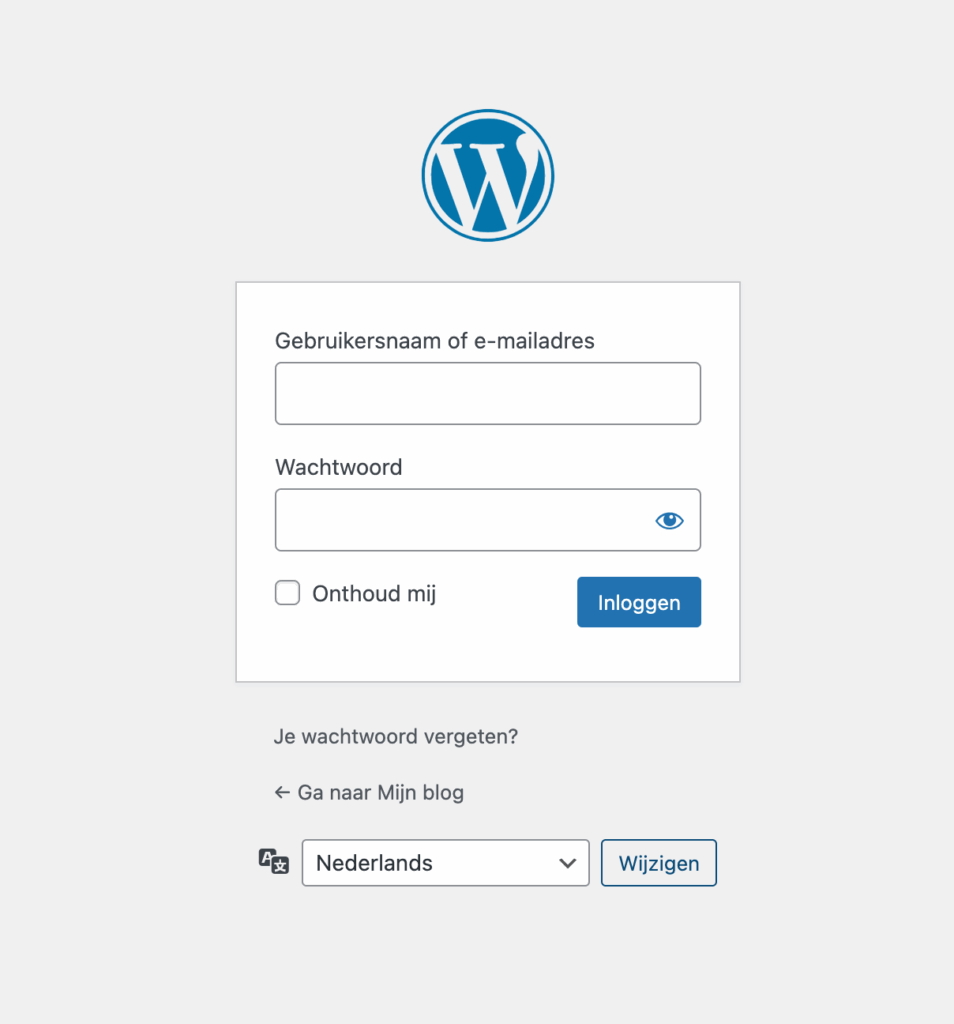This screenshot has width=954, height=1024.
Task: Open the Je wachtwoord vergeten? link
Action: (x=396, y=737)
